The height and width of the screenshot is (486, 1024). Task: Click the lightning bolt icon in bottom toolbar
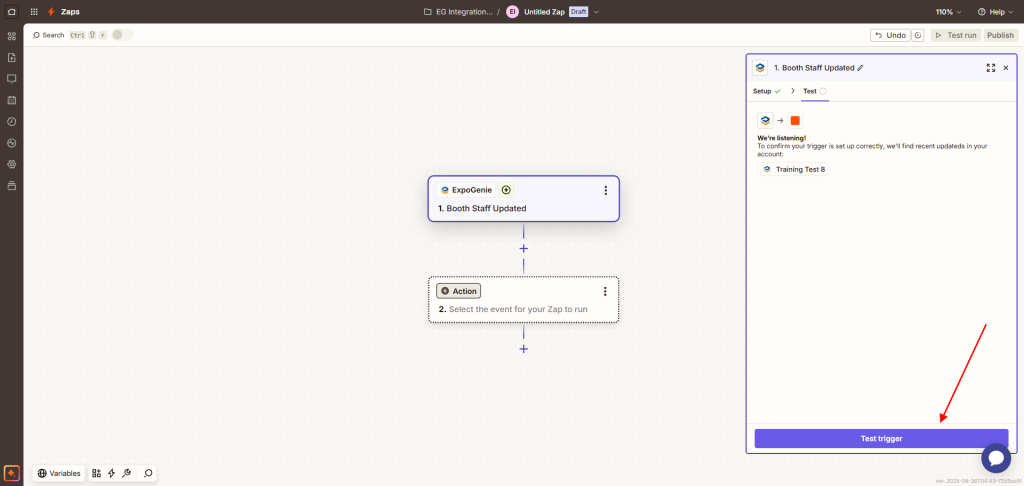pyautogui.click(x=111, y=473)
